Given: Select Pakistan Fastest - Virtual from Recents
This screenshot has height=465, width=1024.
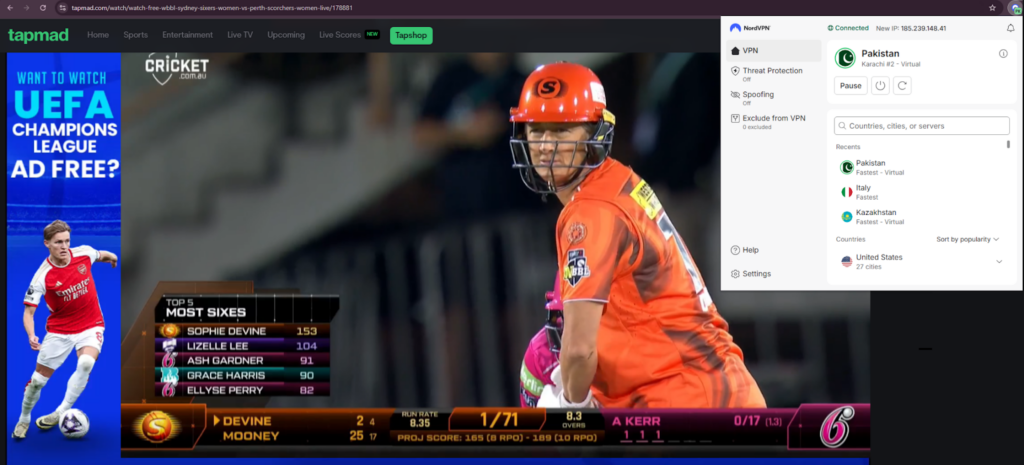Looking at the screenshot, I should (x=921, y=168).
